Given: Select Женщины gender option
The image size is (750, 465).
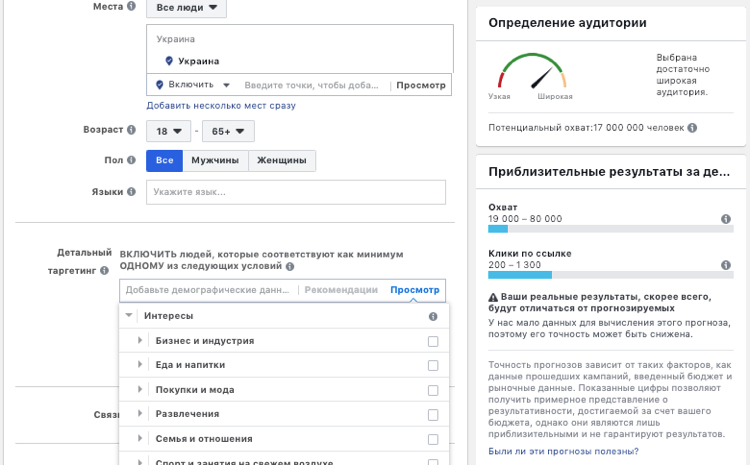Looking at the screenshot, I should [x=282, y=160].
